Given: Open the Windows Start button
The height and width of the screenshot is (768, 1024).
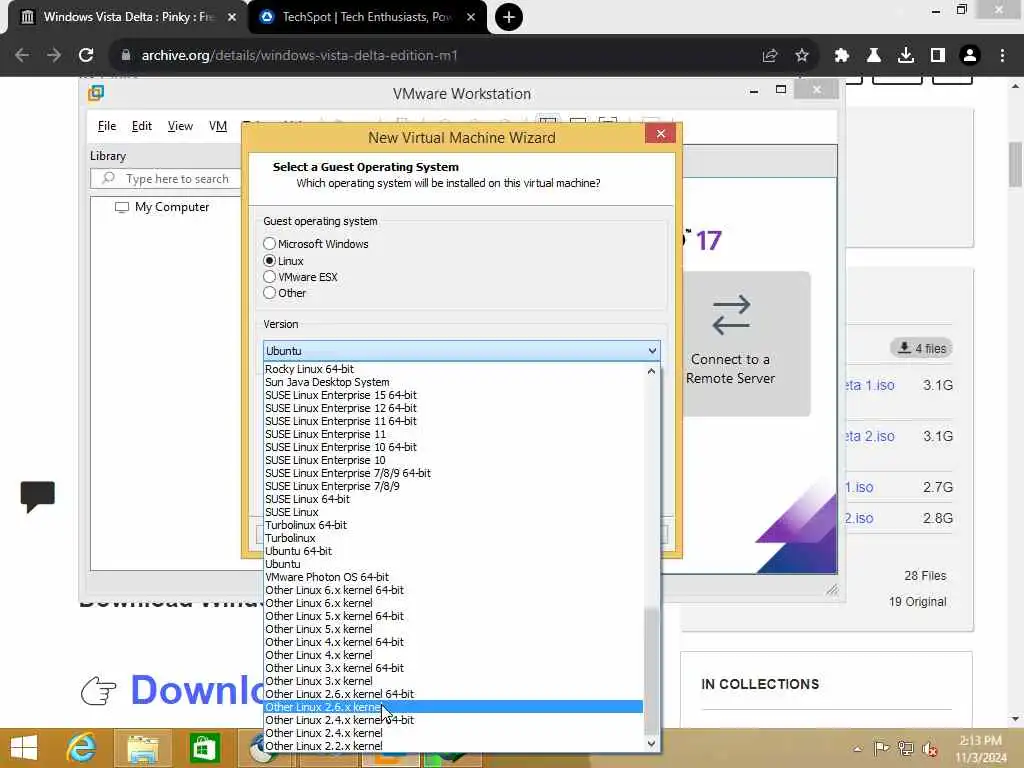Looking at the screenshot, I should [24, 748].
